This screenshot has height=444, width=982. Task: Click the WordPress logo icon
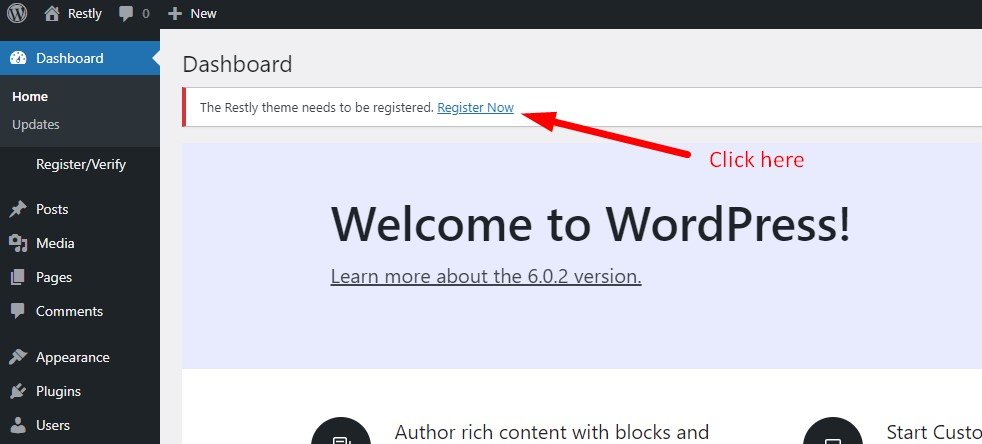point(17,14)
